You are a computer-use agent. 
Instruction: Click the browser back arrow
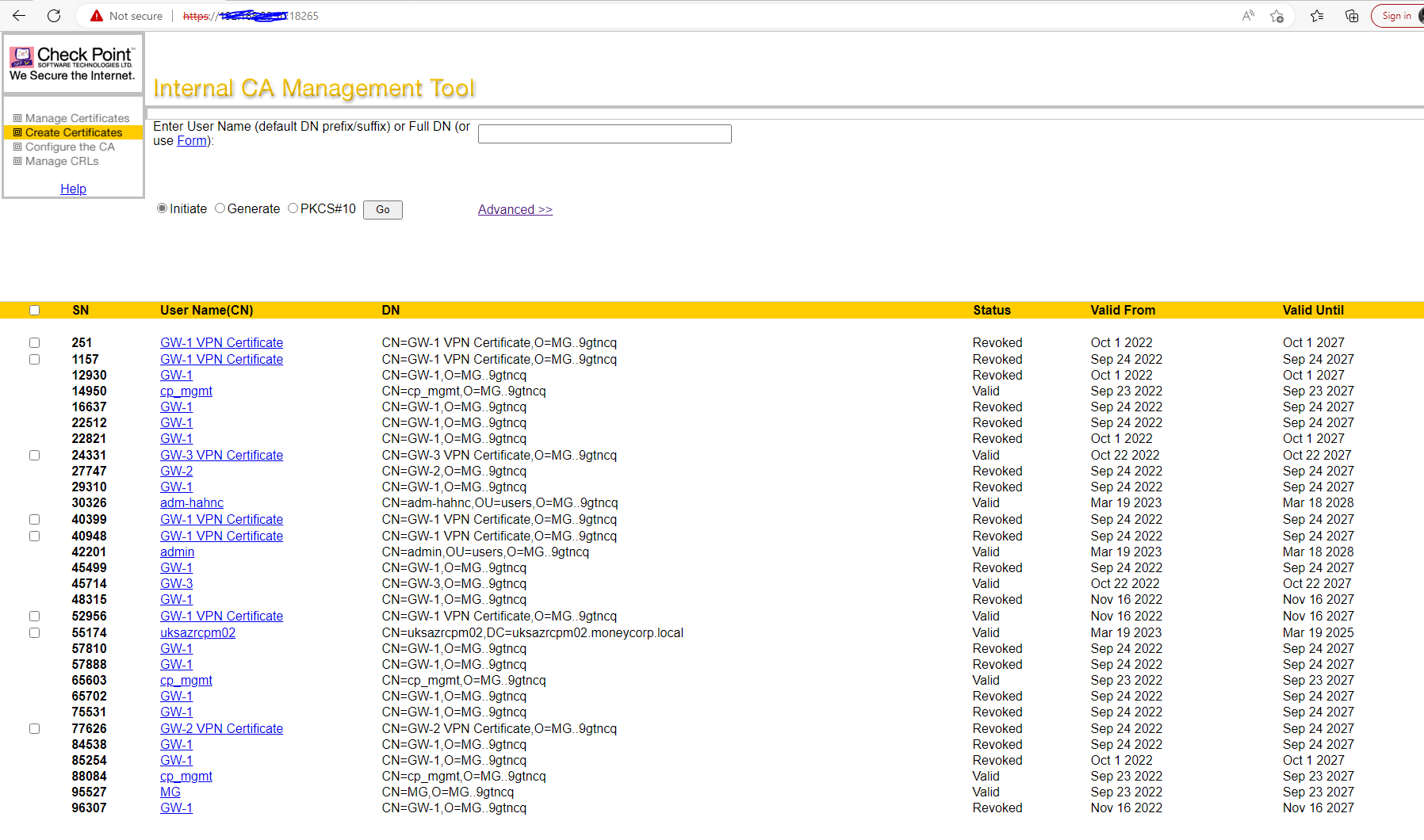(19, 16)
